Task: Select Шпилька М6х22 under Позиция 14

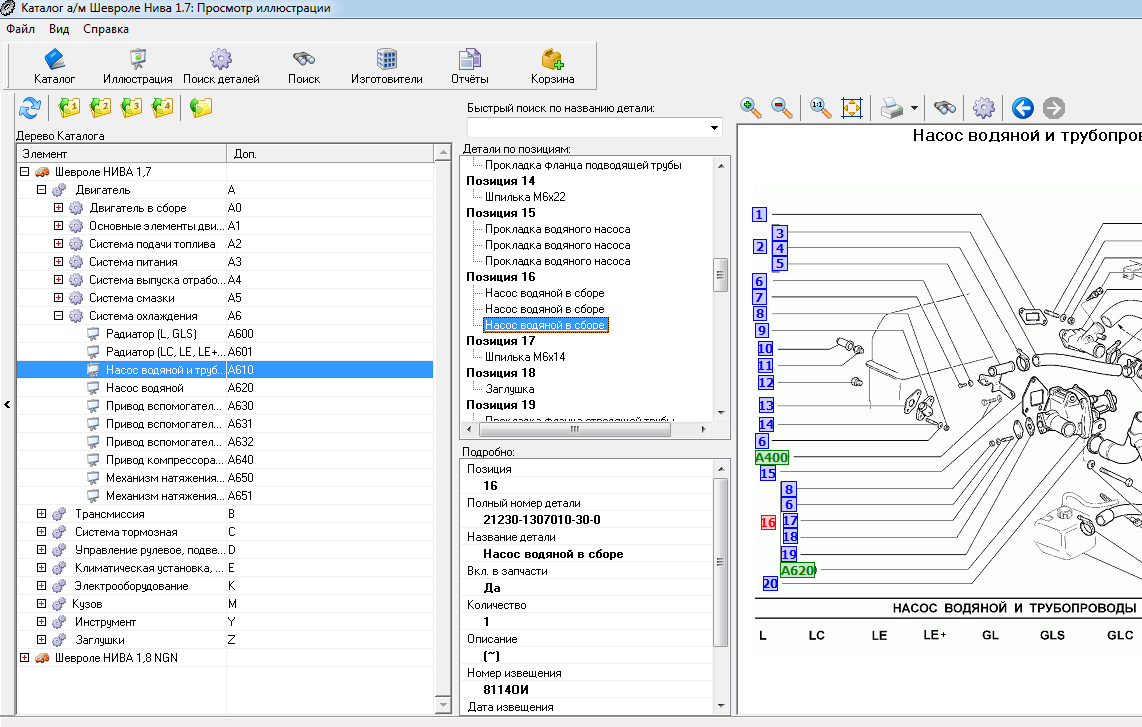Action: [525, 197]
